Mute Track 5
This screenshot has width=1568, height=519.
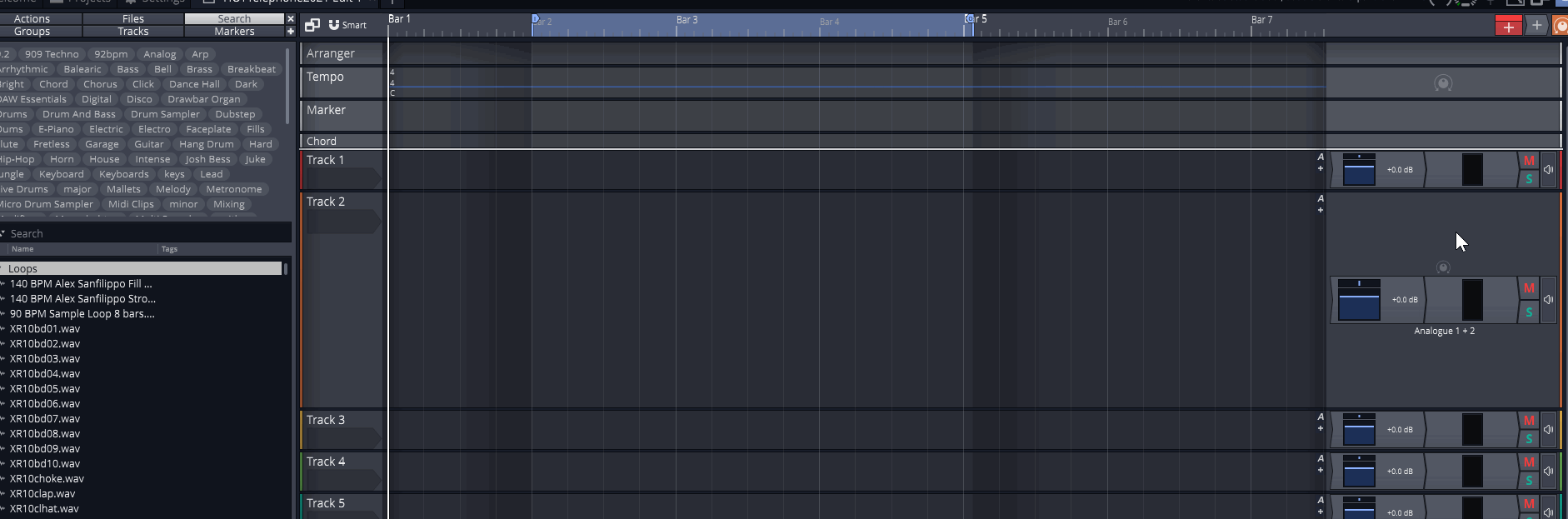click(x=1529, y=504)
